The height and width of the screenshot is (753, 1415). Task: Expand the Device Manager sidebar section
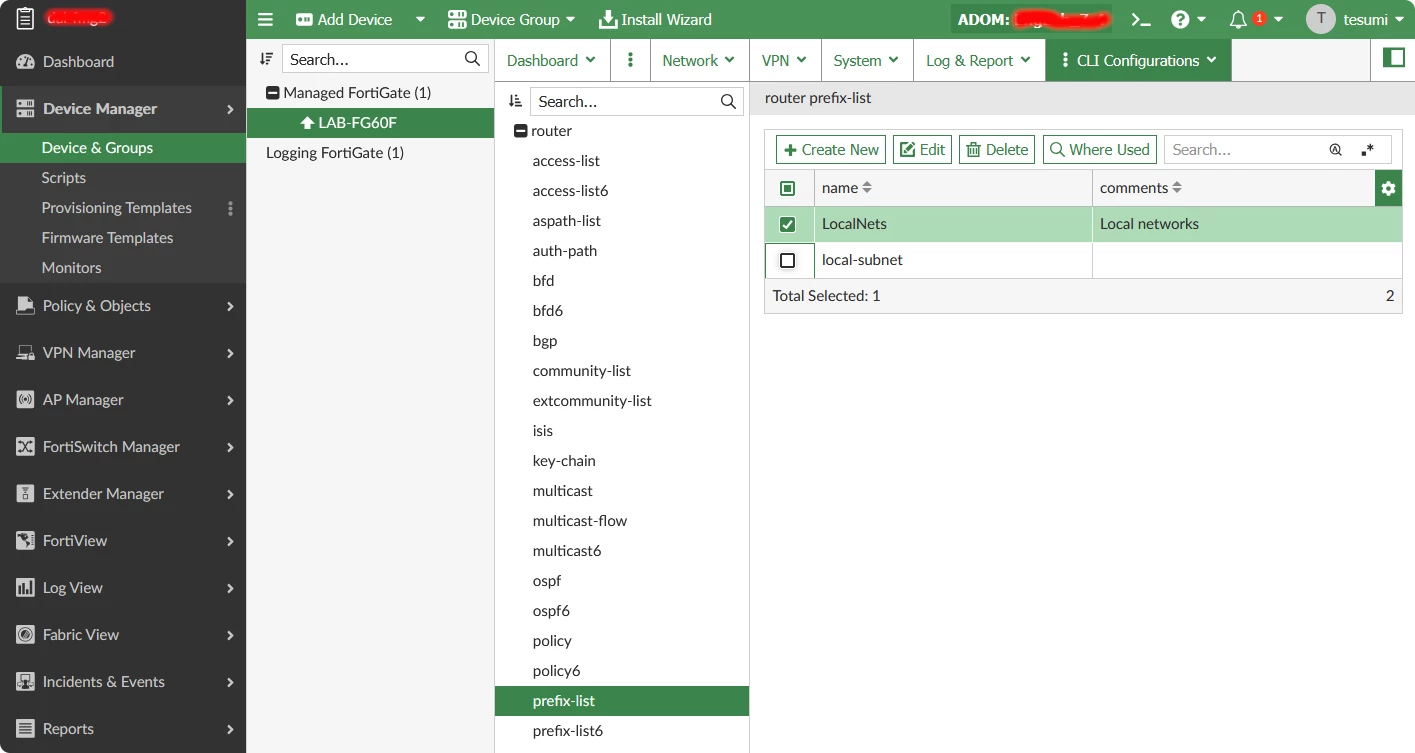point(123,109)
